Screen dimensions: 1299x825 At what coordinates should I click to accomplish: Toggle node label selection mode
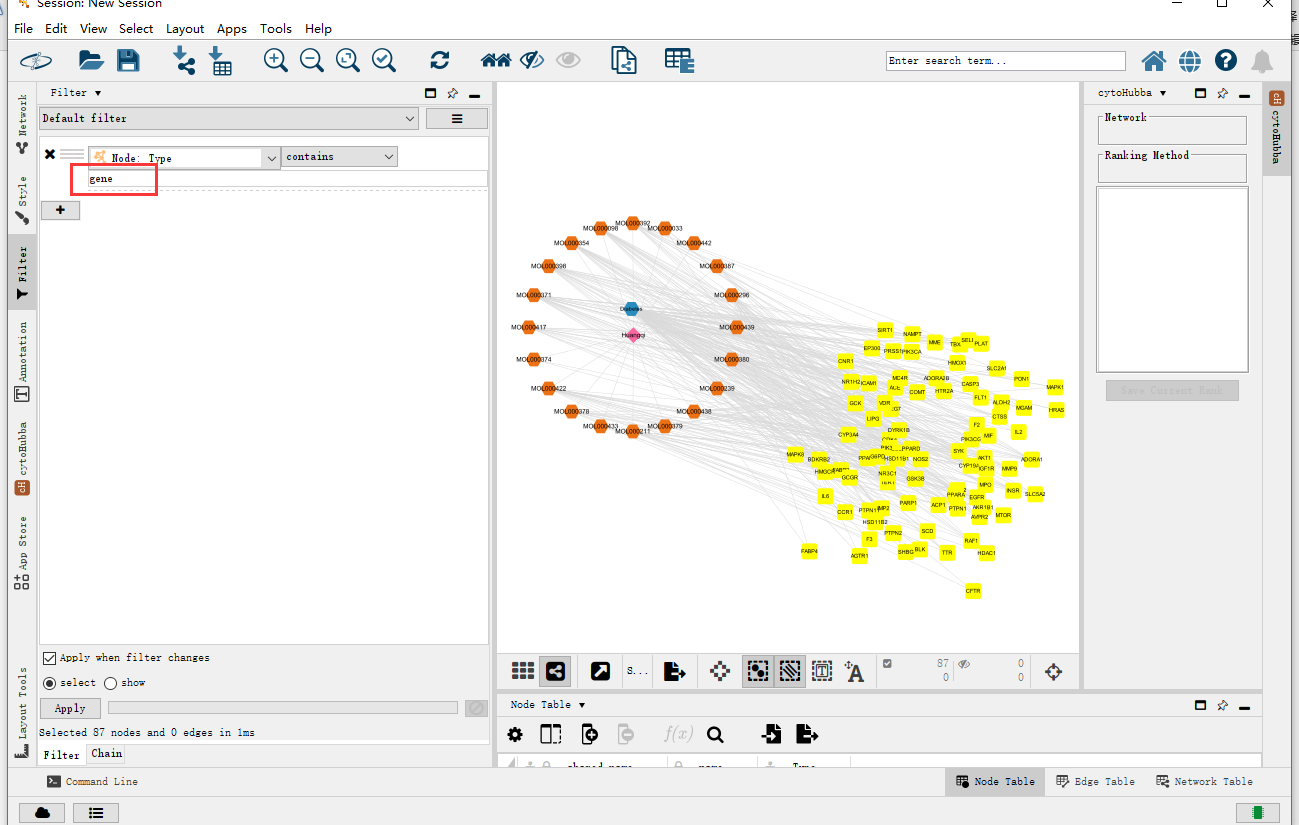click(854, 671)
